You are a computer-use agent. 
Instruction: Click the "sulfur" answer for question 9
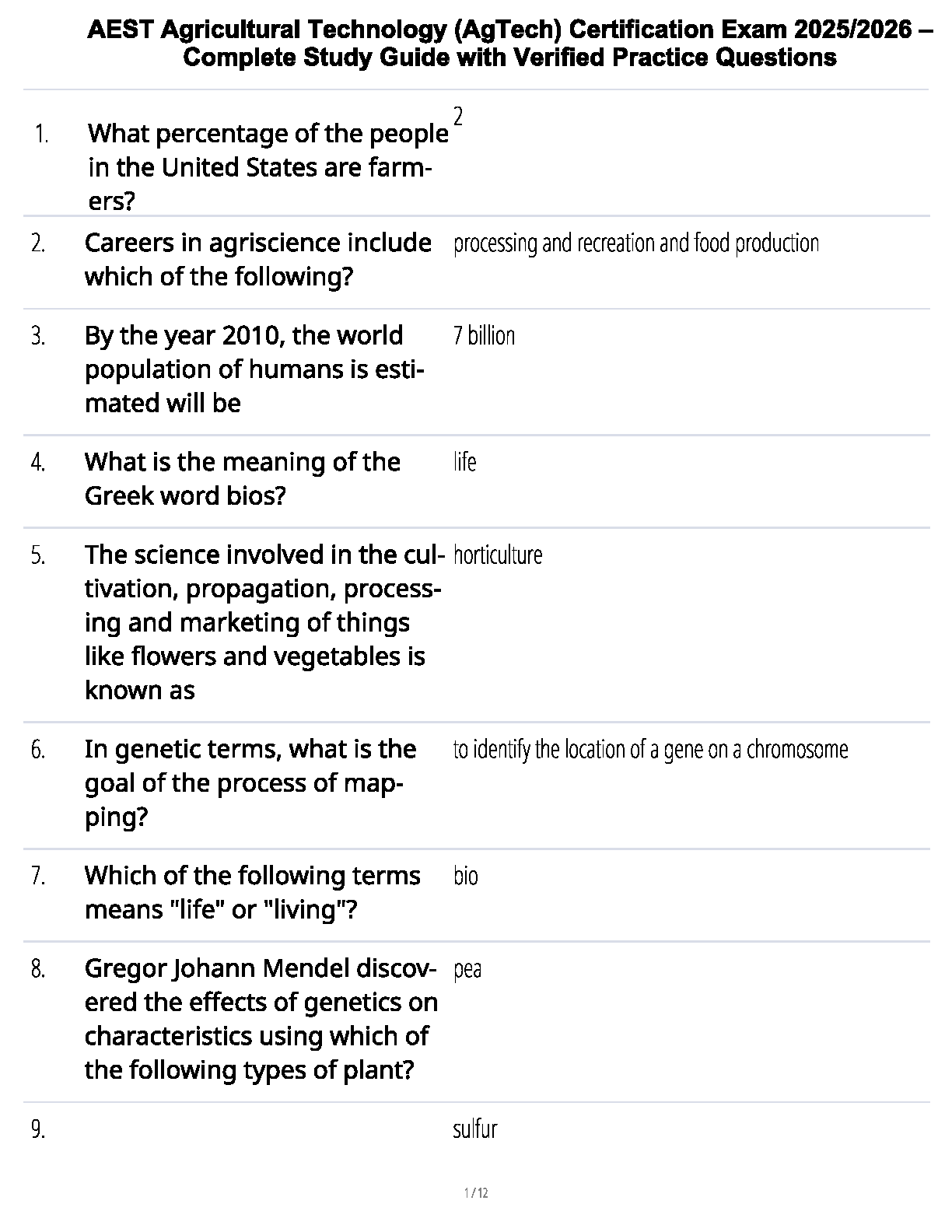(x=474, y=1129)
